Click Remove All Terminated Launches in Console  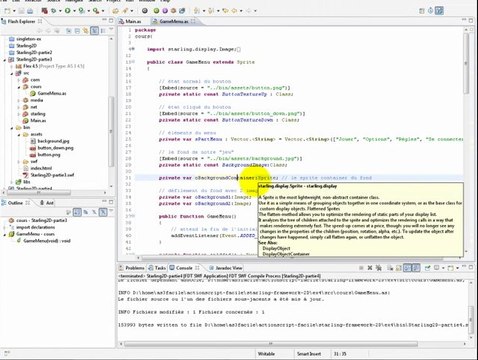(x=379, y=268)
